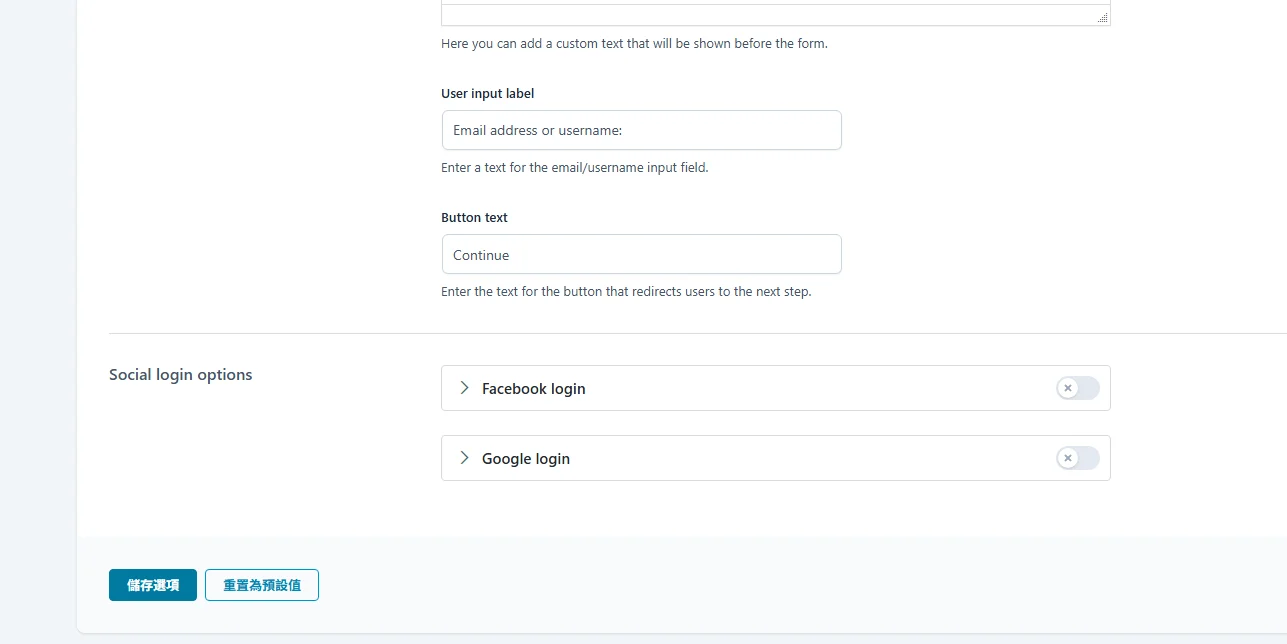Screen dimensions: 1287x644
Task: Click the Google login section title
Action: pos(526,458)
